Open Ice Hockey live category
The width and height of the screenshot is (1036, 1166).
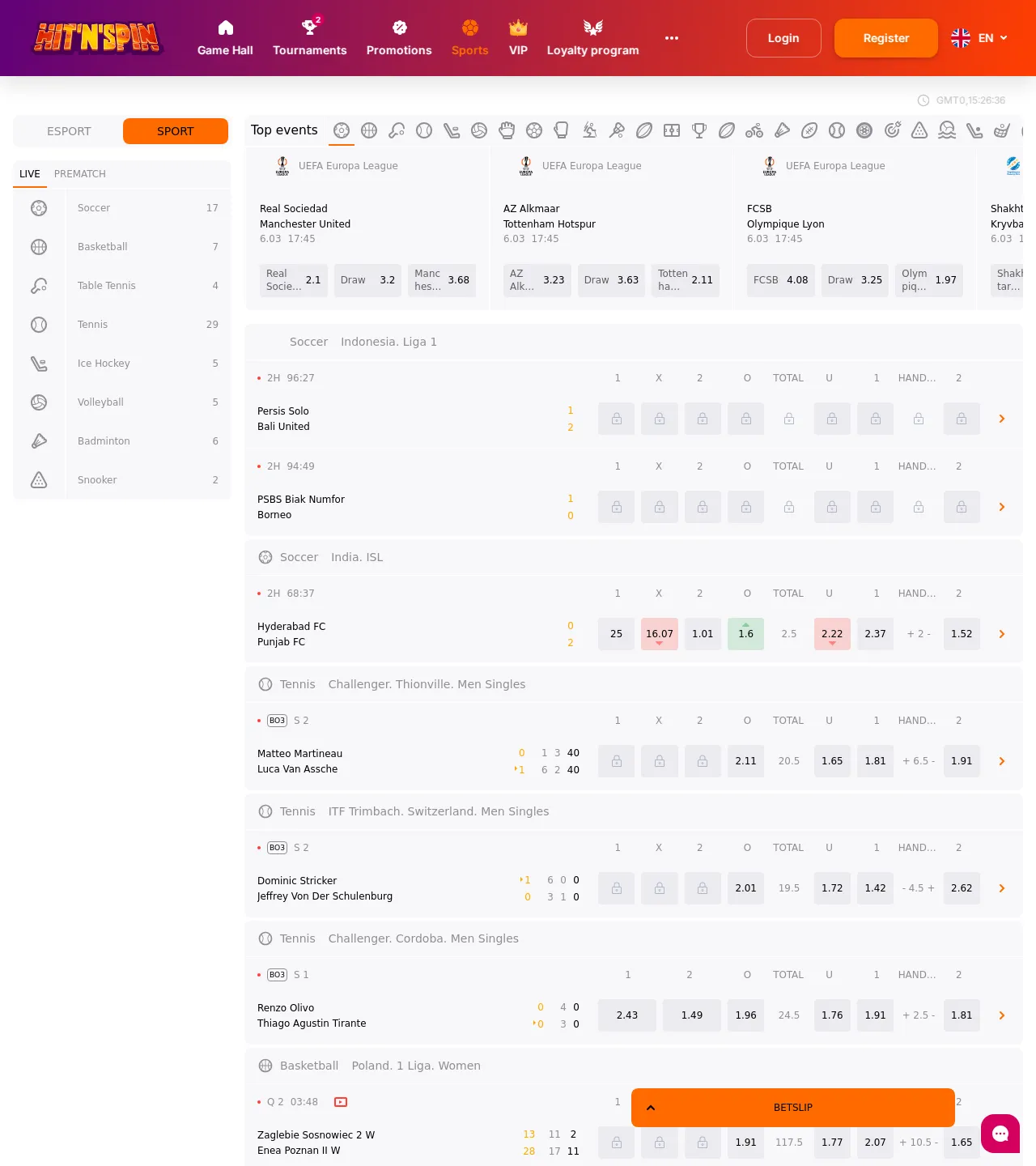(x=121, y=364)
